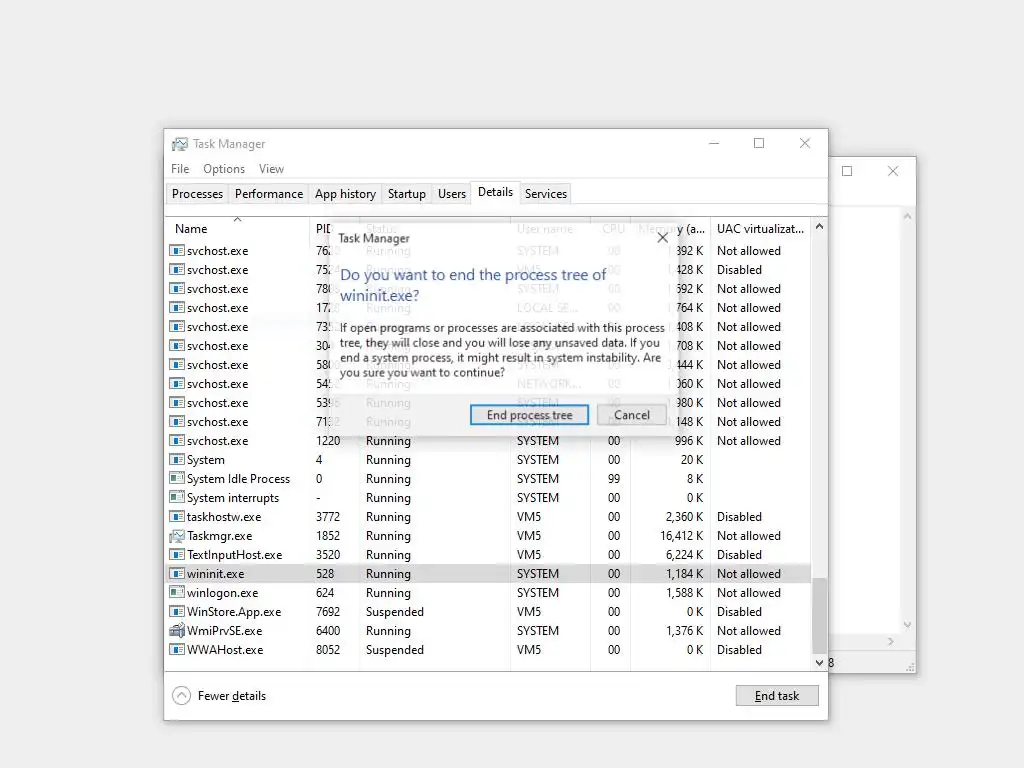This screenshot has width=1024, height=768.
Task: Select the System interrupts process name
Action: (232, 498)
